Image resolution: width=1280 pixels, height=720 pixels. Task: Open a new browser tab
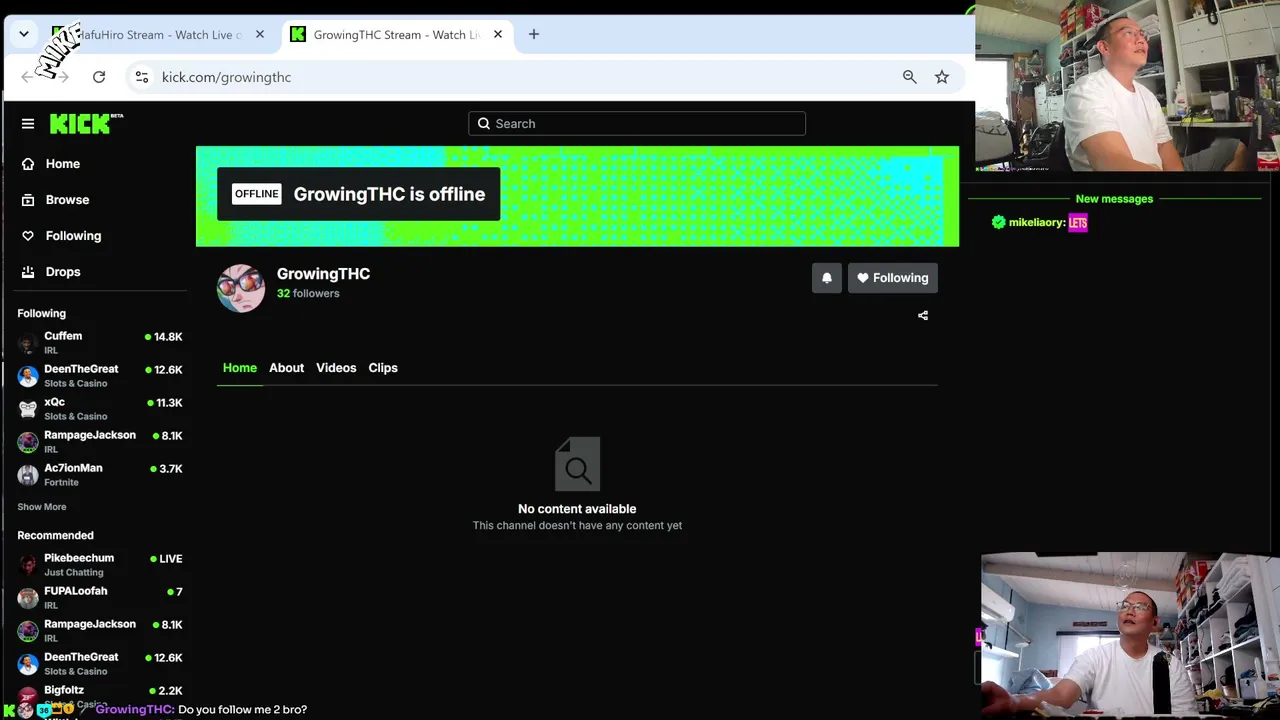[534, 34]
